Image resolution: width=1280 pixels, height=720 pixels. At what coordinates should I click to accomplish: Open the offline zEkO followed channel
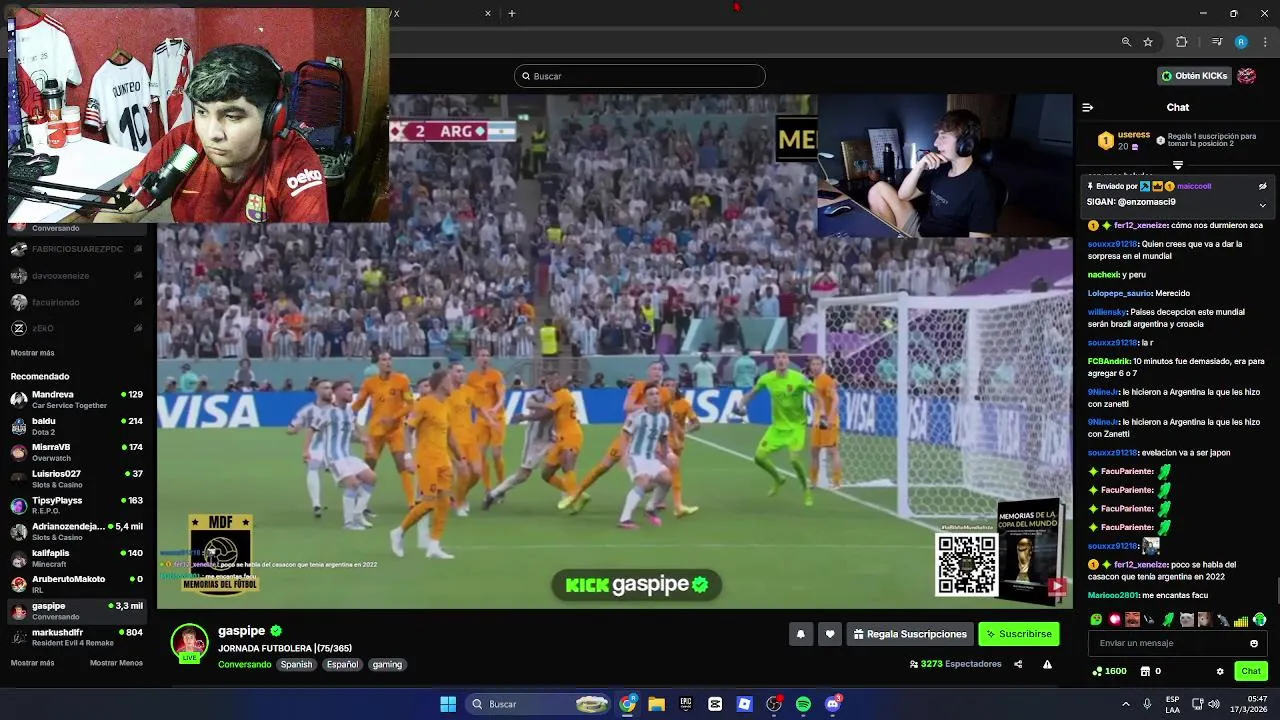pyautogui.click(x=76, y=328)
